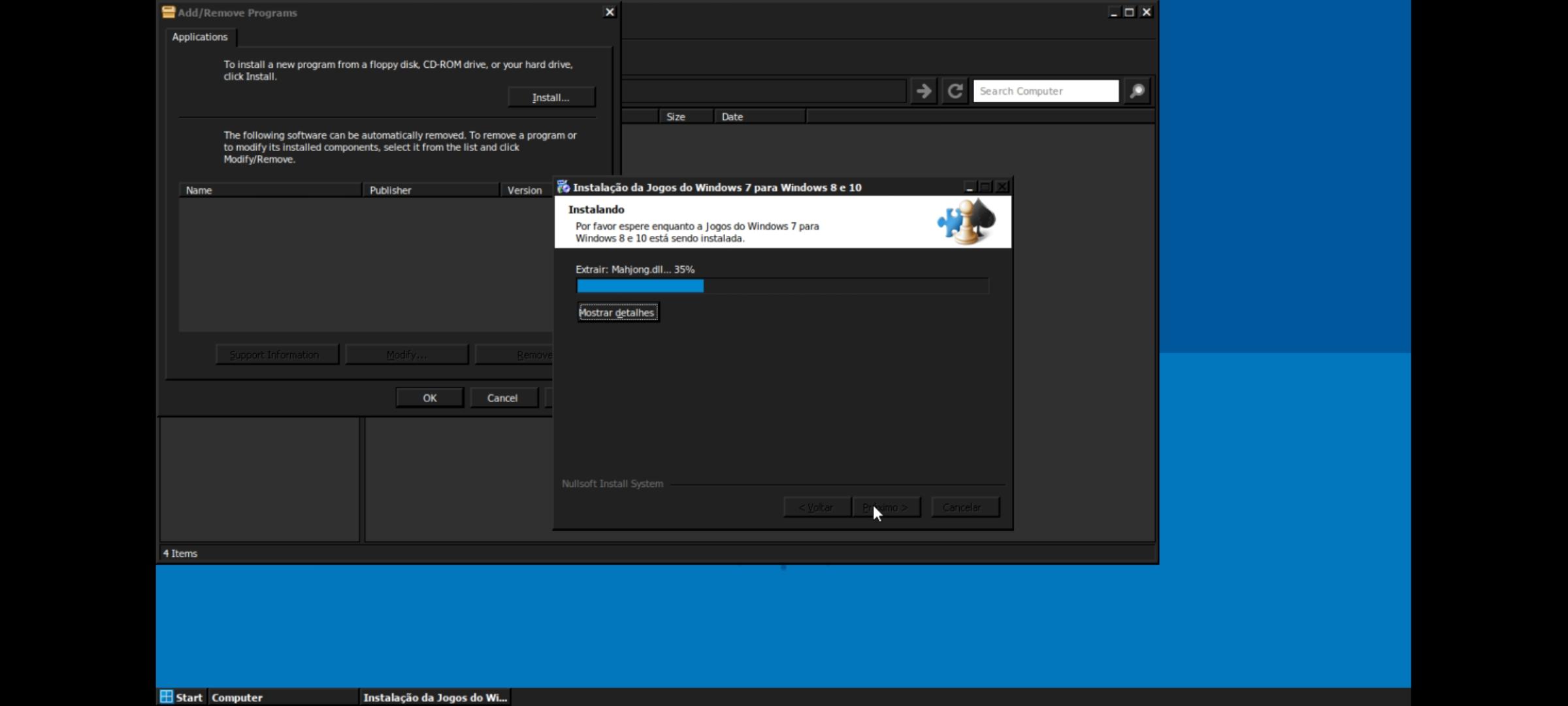The image size is (1568, 706).
Task: Click the Modify... button
Action: (x=406, y=354)
